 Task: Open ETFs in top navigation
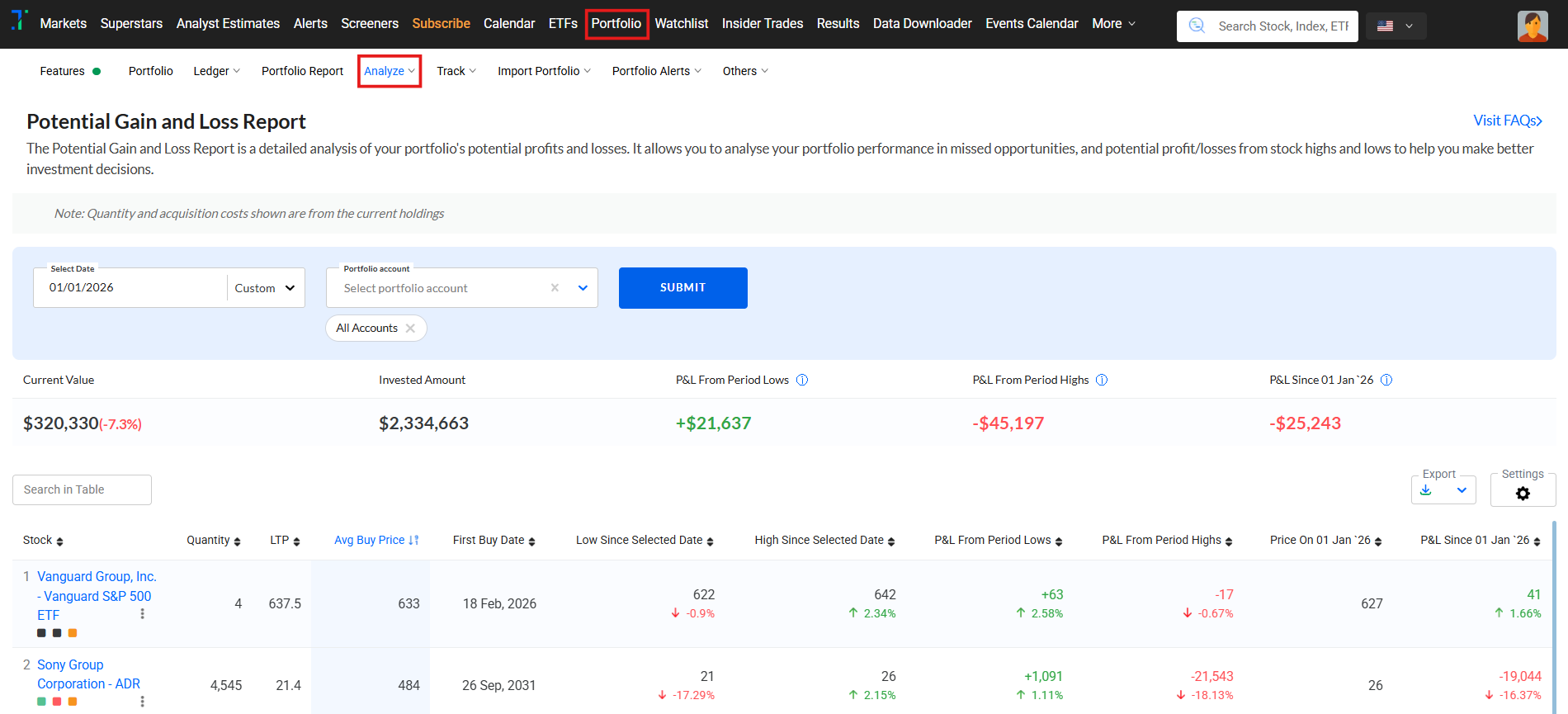coord(563,24)
